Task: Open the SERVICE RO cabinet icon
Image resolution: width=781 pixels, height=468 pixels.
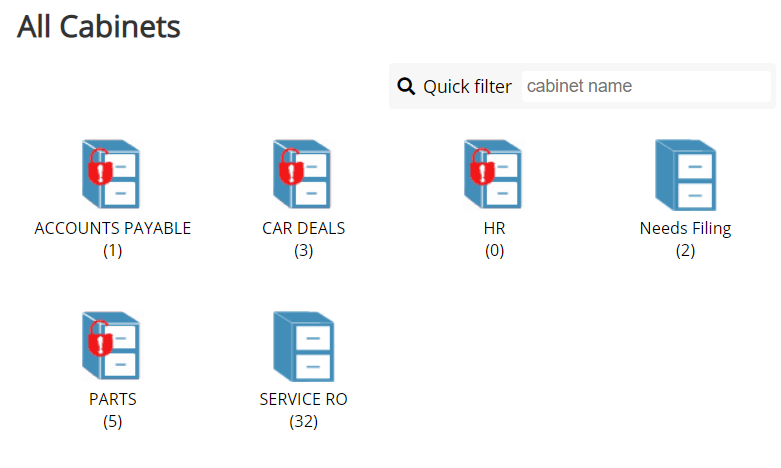Action: (303, 346)
